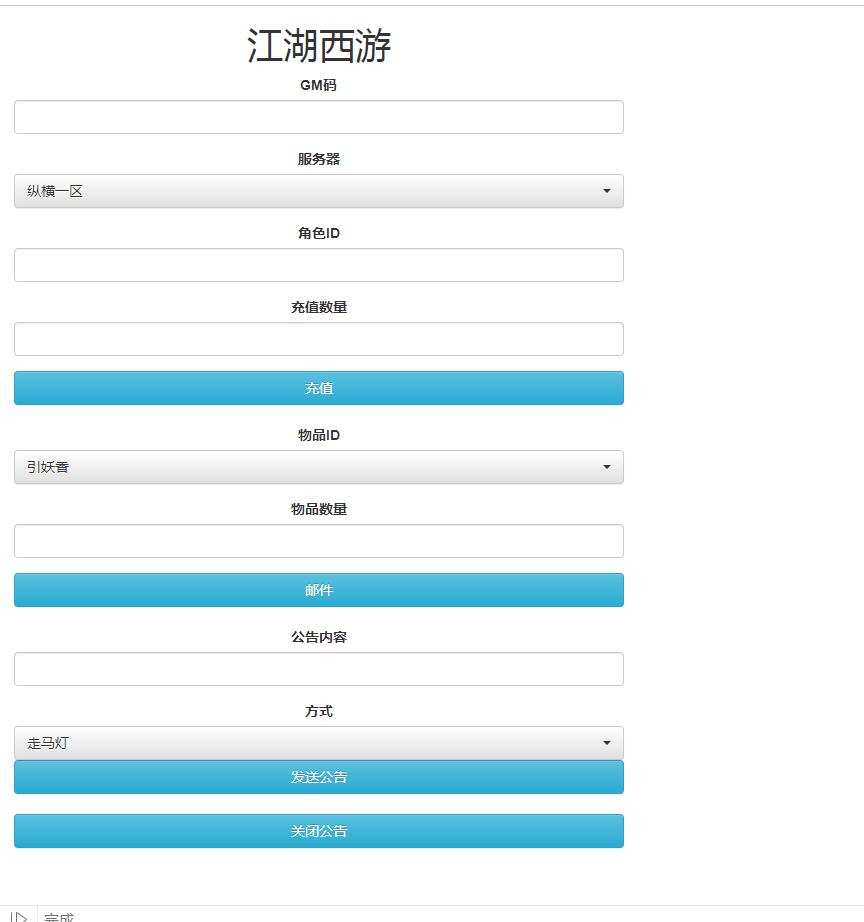Image resolution: width=864 pixels, height=922 pixels.
Task: Click the 江湖西游 page heading
Action: [x=318, y=46]
